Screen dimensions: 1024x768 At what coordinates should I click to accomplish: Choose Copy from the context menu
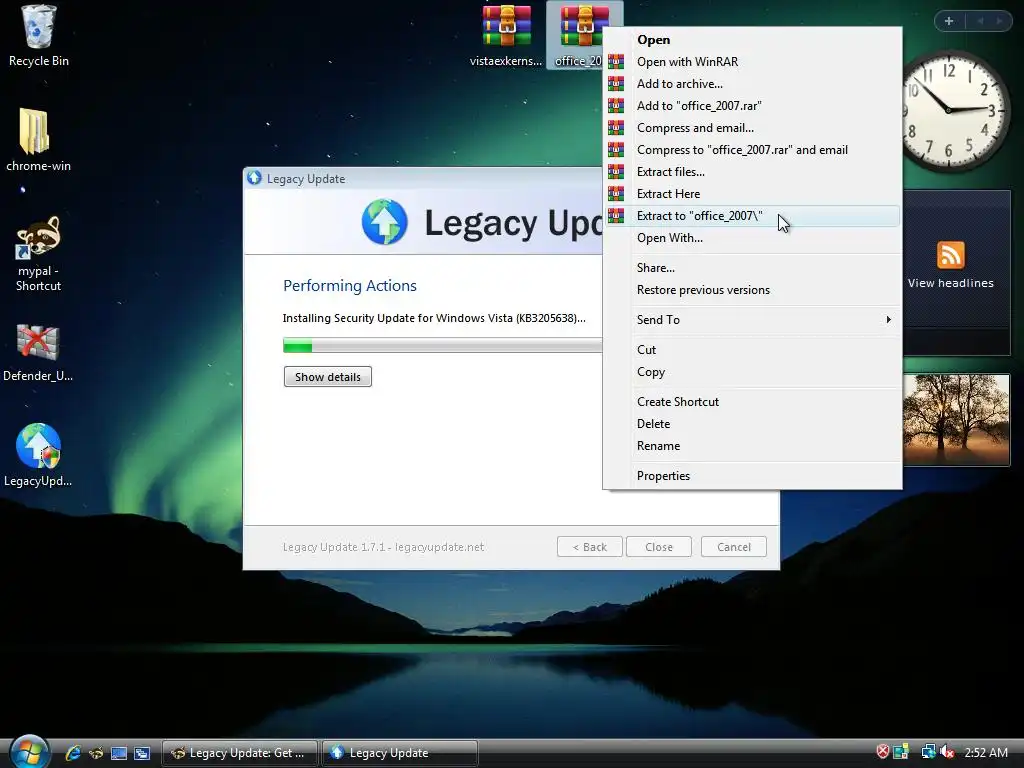tap(752, 372)
